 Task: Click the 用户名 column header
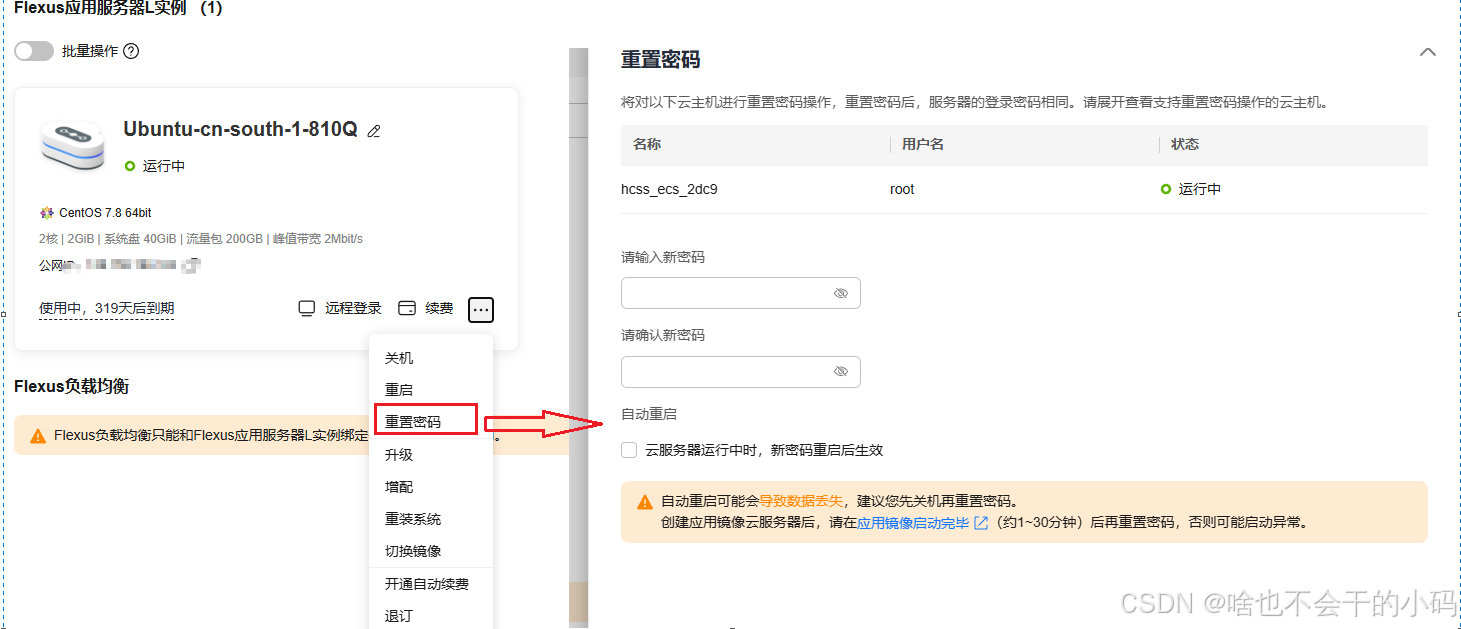[x=923, y=144]
